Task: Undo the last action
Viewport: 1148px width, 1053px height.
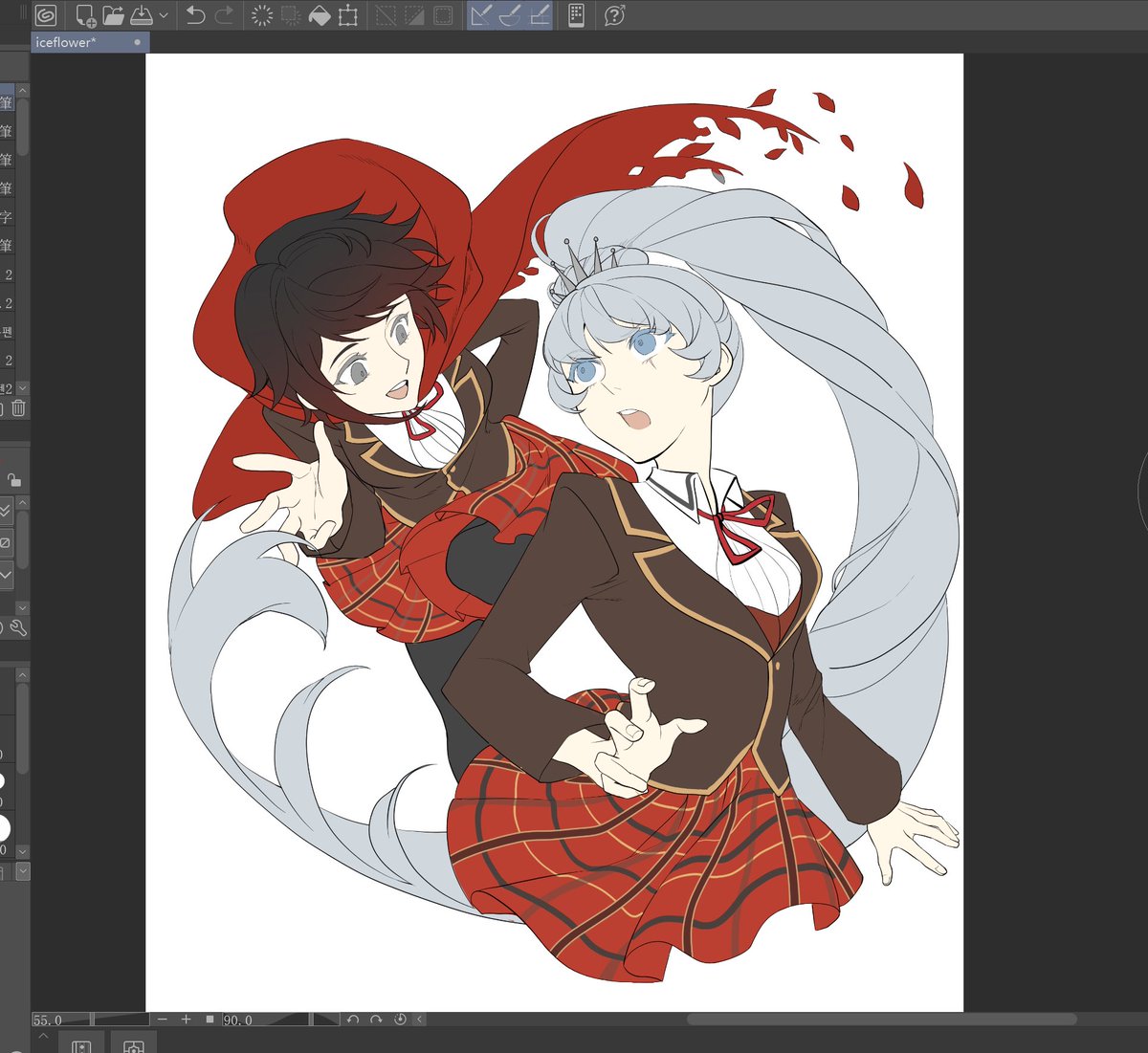Action: tap(195, 15)
